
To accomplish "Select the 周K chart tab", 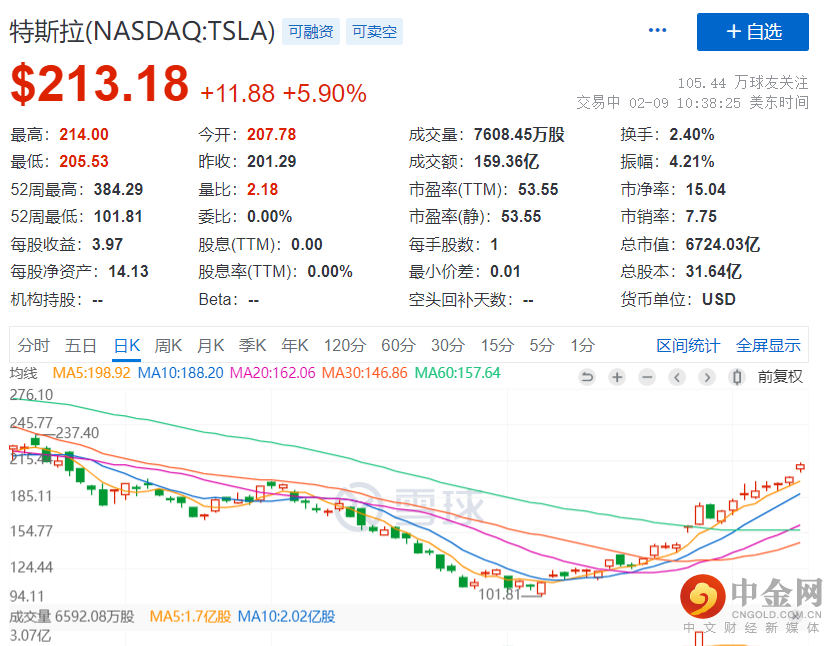I will 168,345.
